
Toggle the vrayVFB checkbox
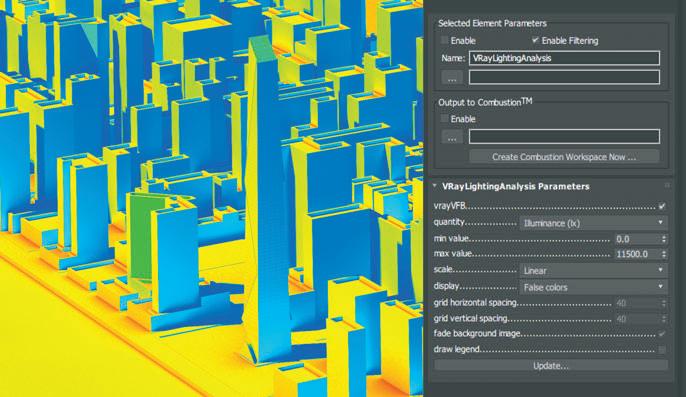[x=662, y=206]
